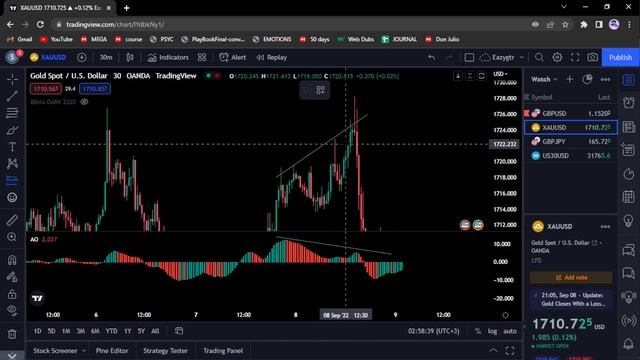Open watchlist advanced view pie icon
The height and width of the screenshot is (360, 640).
(587, 79)
